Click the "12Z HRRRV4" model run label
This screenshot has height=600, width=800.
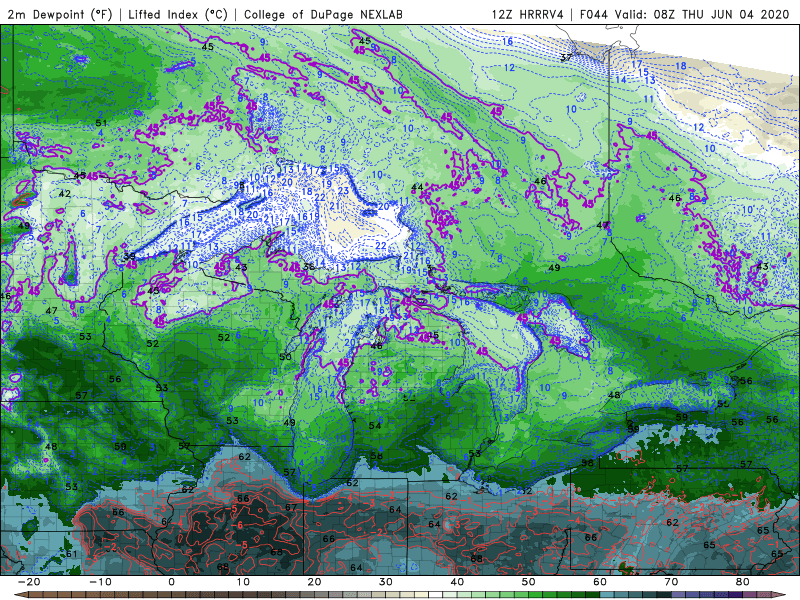pos(527,14)
